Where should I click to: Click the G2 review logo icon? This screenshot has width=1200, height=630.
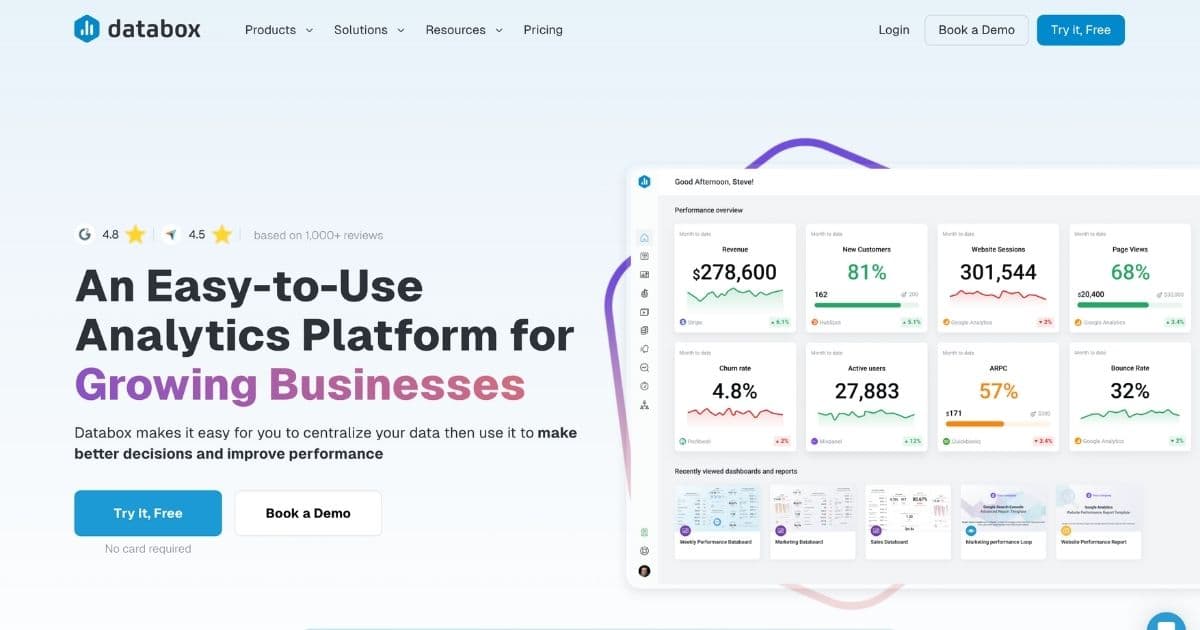(x=85, y=235)
